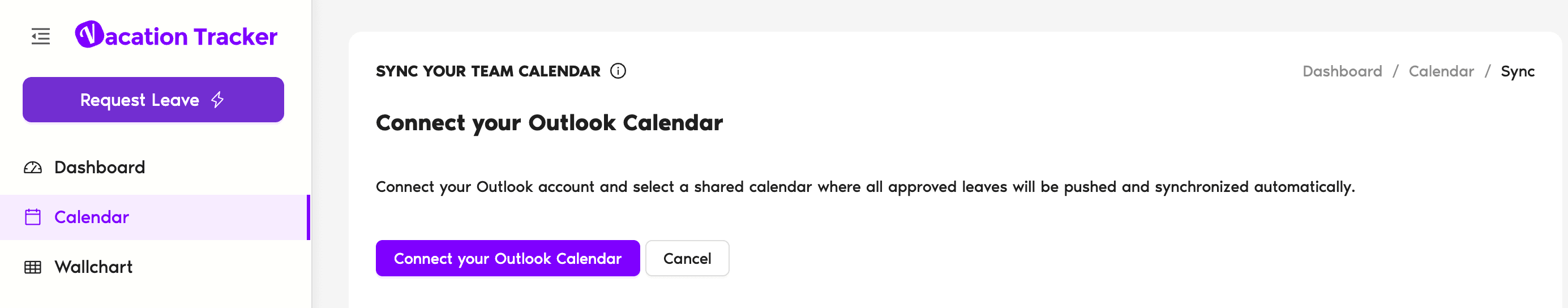Select the Calendar sidebar menu item
Image resolution: width=1568 pixels, height=308 pixels.
click(x=92, y=217)
